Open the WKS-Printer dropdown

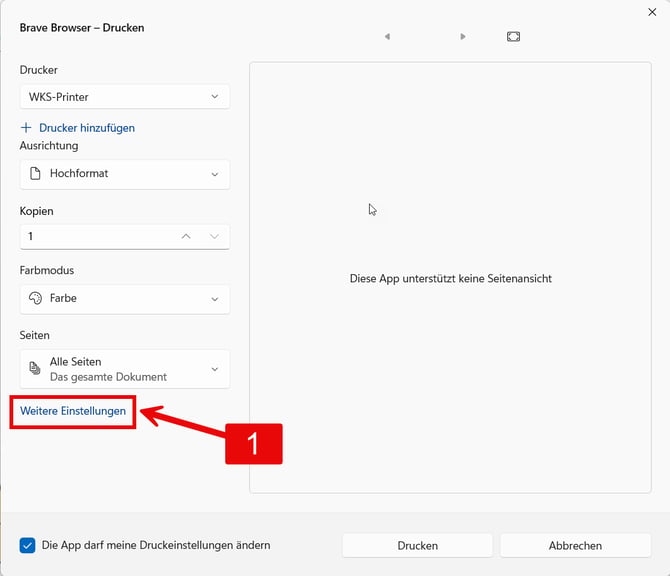click(125, 97)
